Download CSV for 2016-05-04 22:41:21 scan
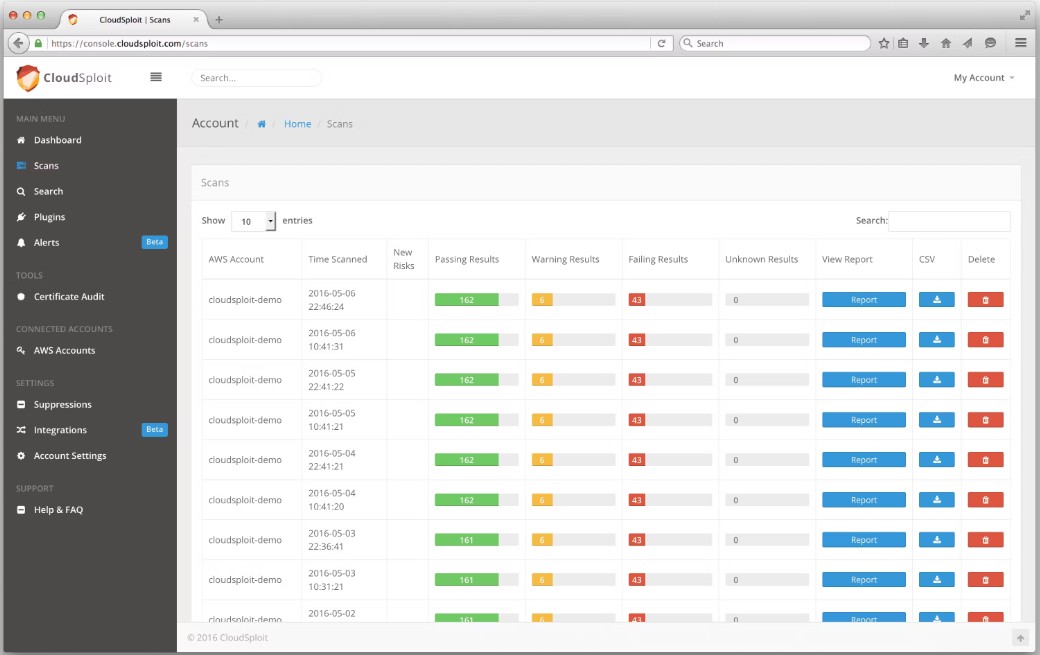Screen dimensions: 1040x655 click(937, 459)
